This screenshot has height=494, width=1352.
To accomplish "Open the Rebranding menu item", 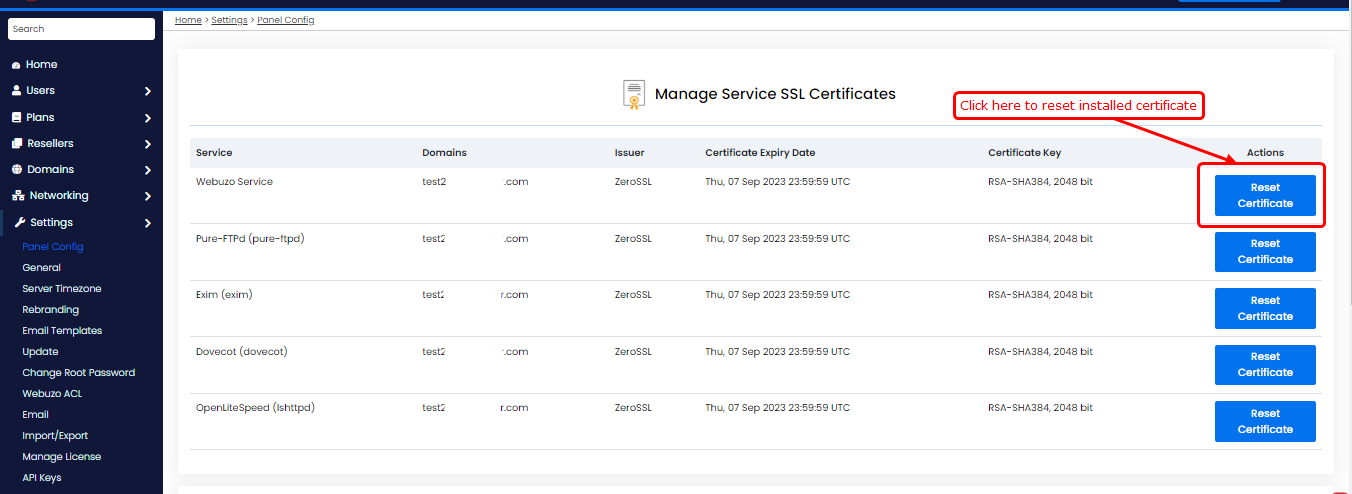I will point(50,310).
